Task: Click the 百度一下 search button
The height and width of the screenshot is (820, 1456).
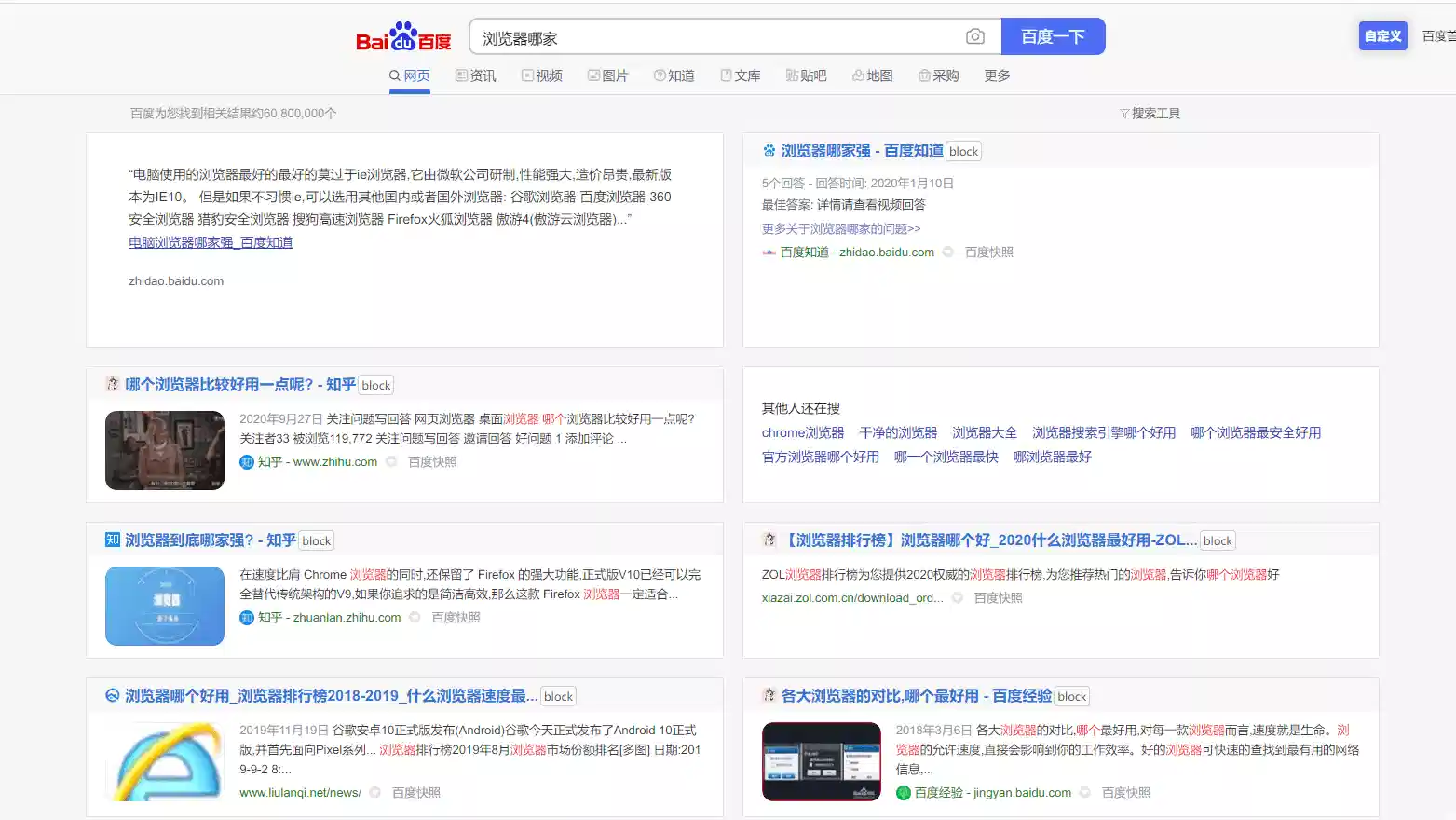Action: [x=1053, y=36]
